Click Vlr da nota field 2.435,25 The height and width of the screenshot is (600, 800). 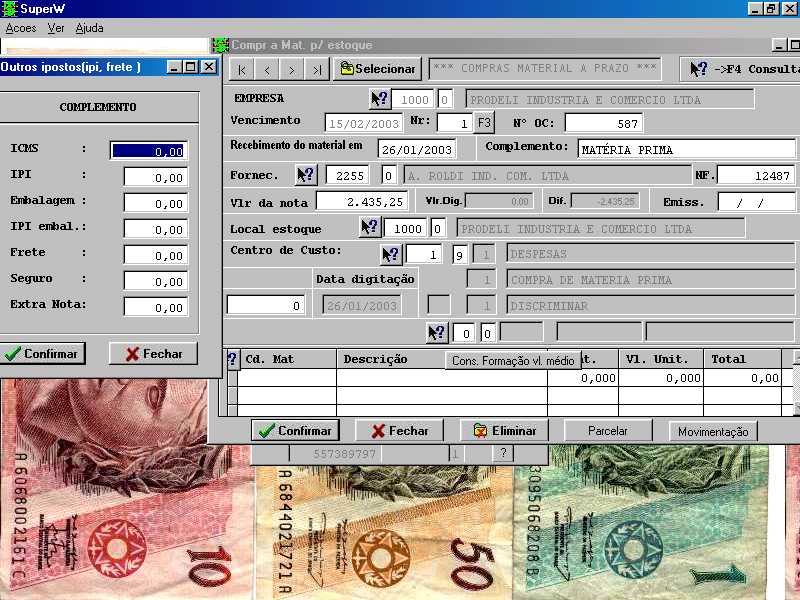362,202
